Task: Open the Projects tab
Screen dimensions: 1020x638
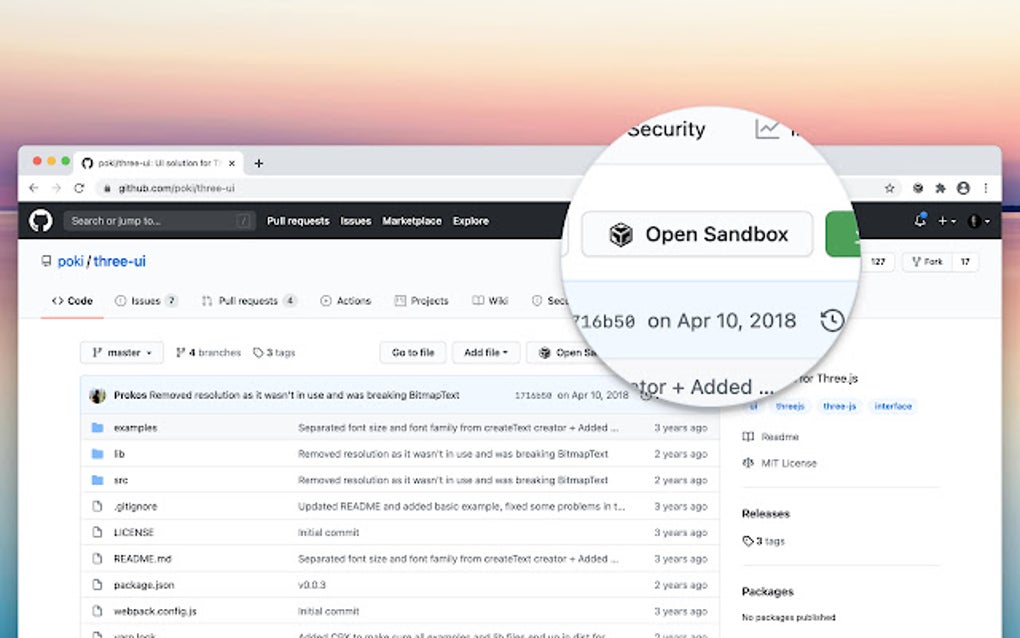Action: [422, 300]
